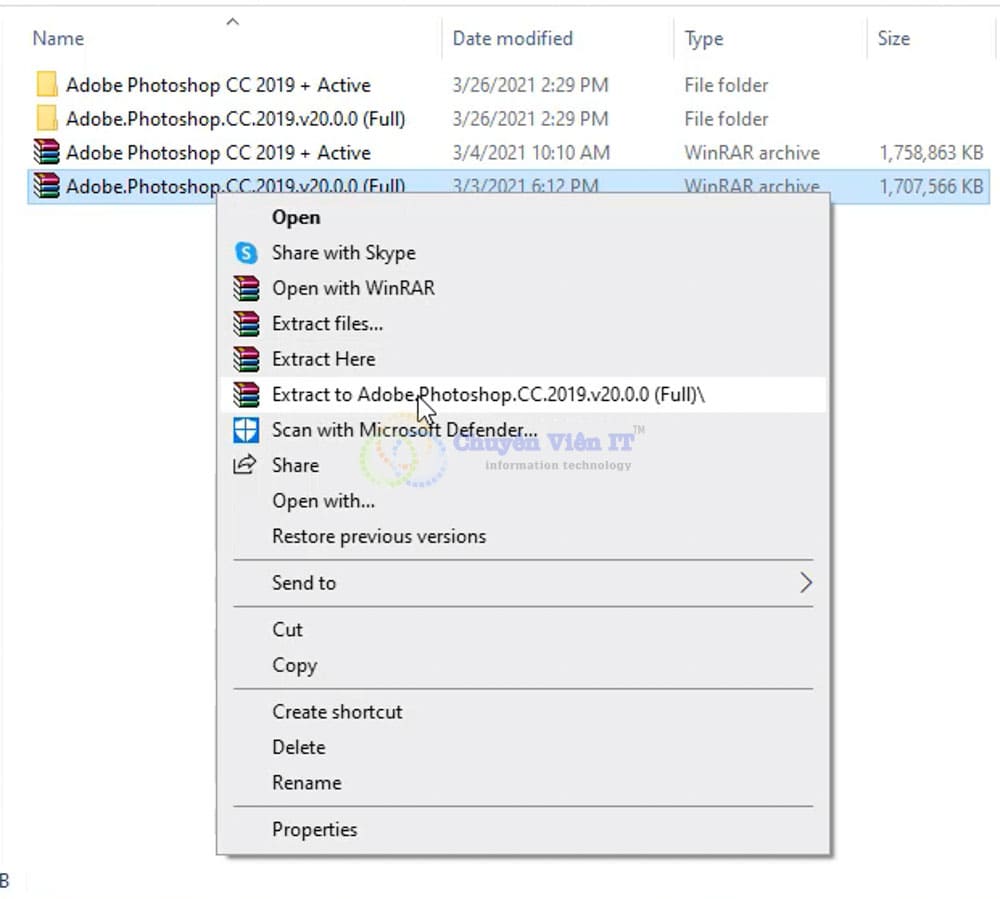Choose Restore previous versions
This screenshot has width=1000, height=899.
coord(379,536)
